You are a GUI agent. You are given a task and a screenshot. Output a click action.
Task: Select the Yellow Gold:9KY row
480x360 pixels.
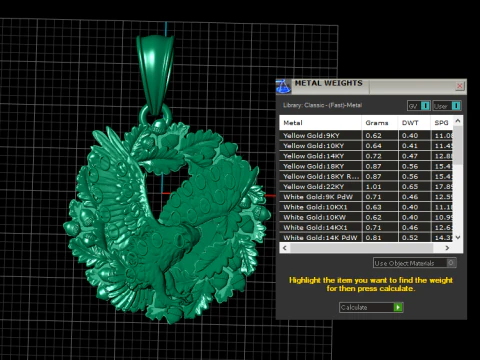(x=366, y=135)
